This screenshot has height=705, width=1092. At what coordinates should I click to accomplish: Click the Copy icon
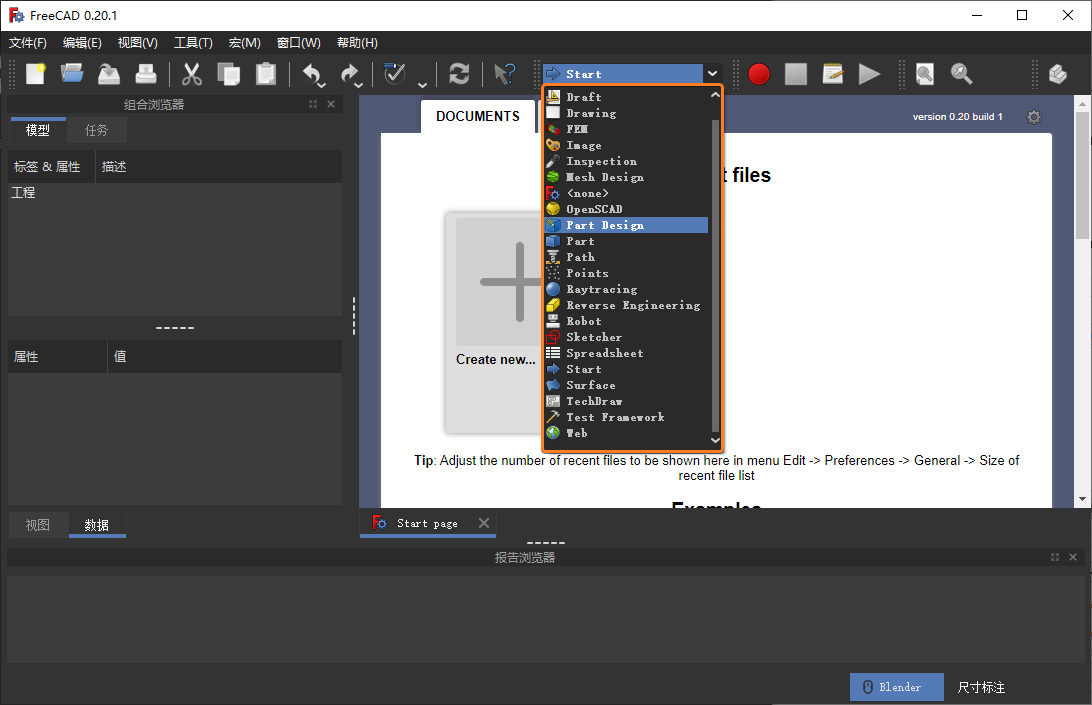[228, 73]
